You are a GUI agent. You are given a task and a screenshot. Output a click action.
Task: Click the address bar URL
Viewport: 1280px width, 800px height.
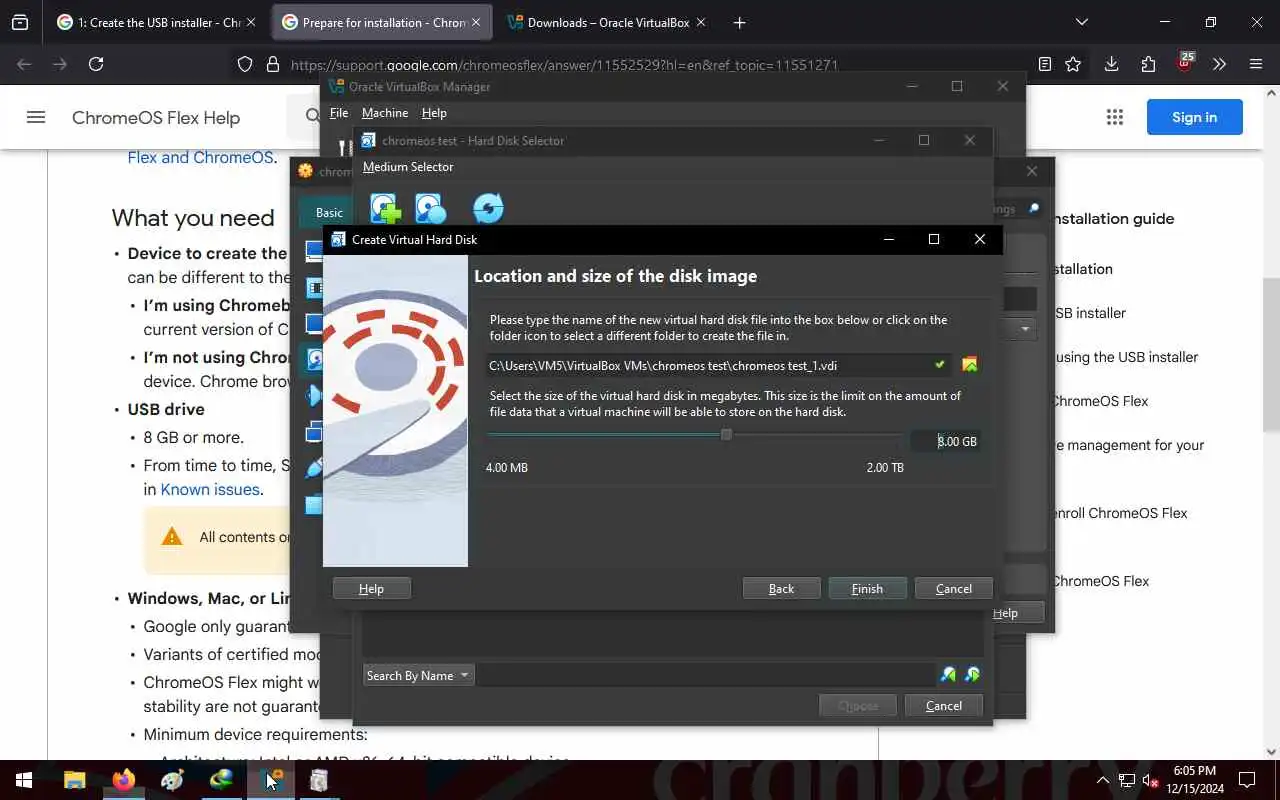click(x=564, y=64)
